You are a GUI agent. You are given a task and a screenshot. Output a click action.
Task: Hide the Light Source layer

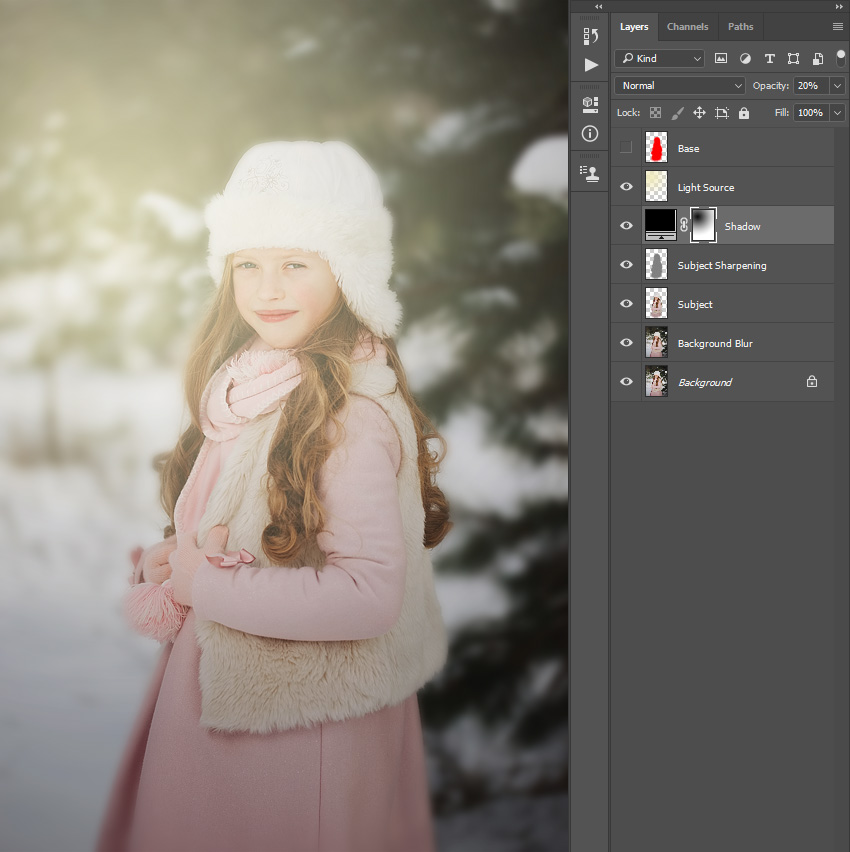coord(626,186)
